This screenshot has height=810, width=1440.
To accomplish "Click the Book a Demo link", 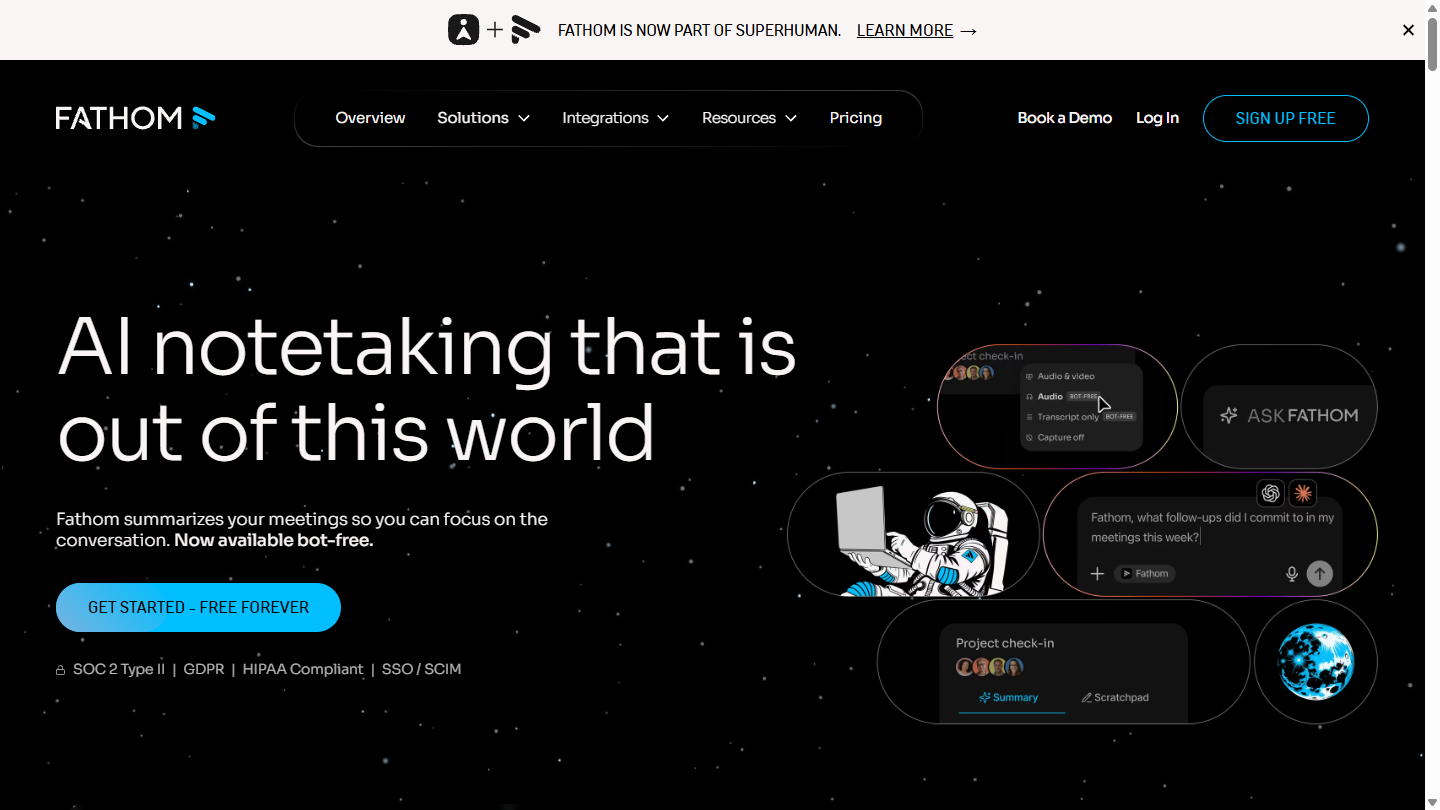I will tap(1065, 118).
